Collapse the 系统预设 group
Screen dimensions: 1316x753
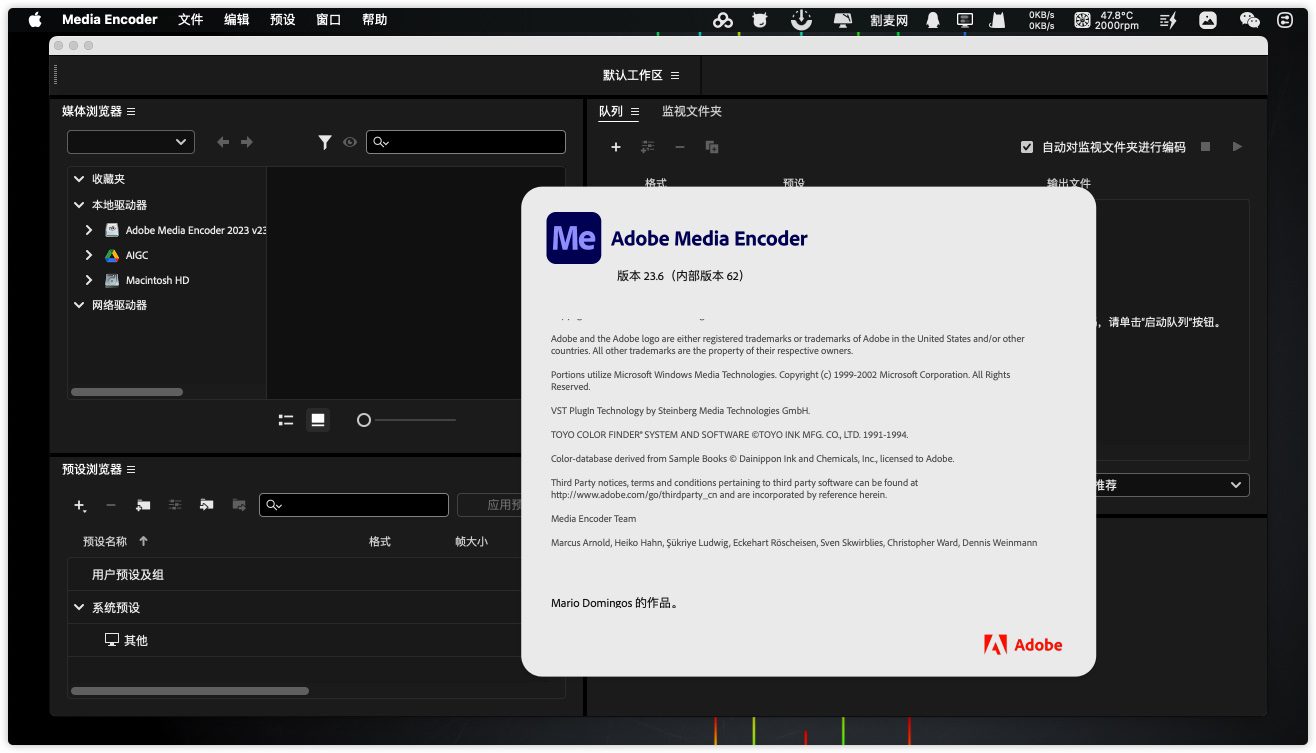pos(79,607)
